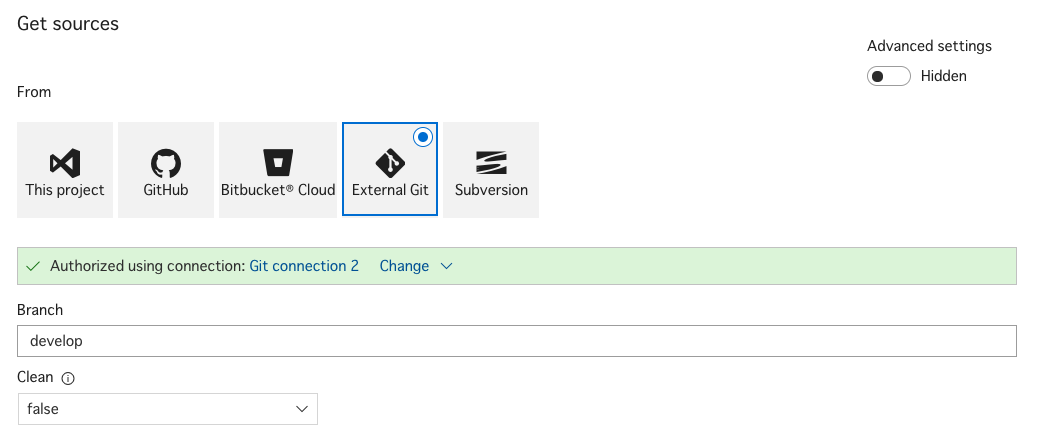Select the Bitbucket Cloud tile label
The width and height of the screenshot is (1052, 440).
click(278, 190)
